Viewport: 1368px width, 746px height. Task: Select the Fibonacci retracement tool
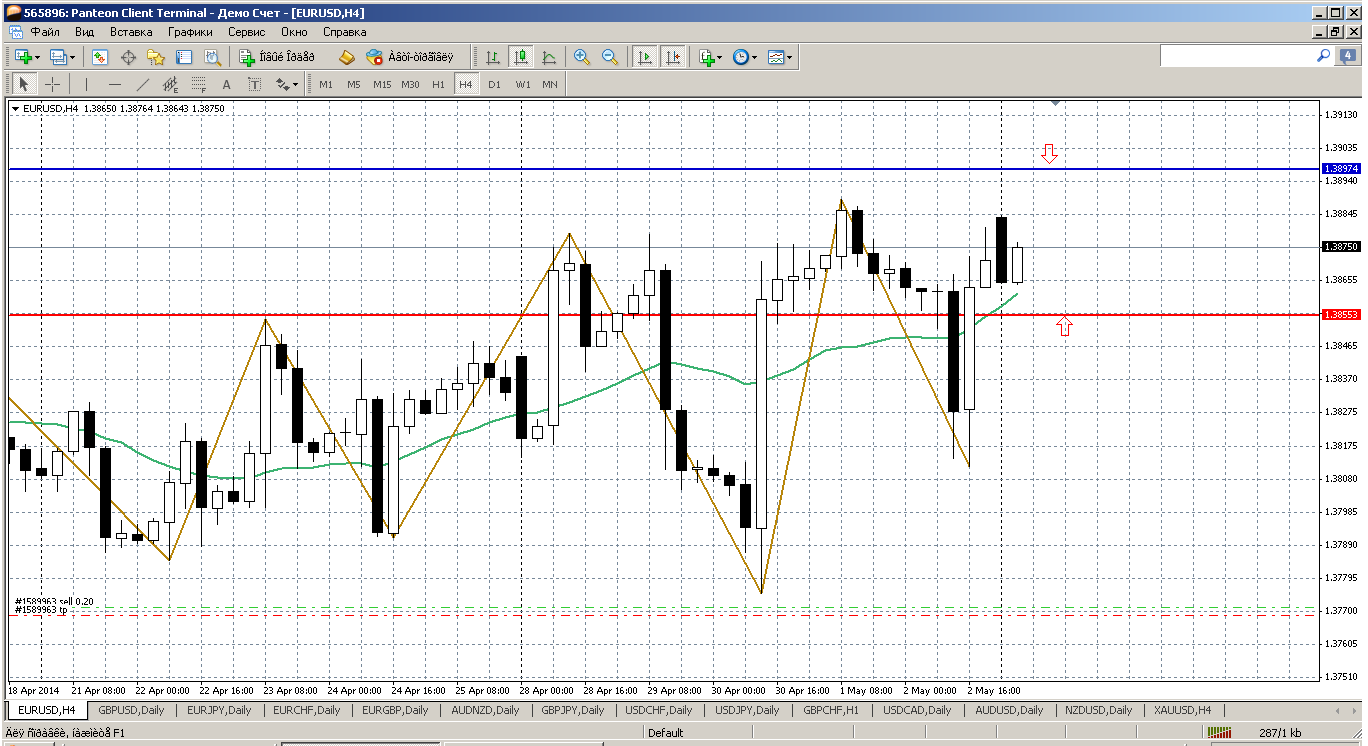199,85
